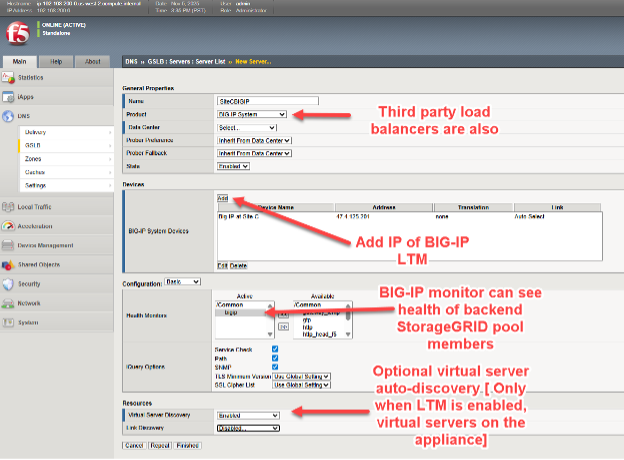Screen dimensions: 624x460
Task: Click the Active monitors list scrollbar
Action: tap(270, 320)
